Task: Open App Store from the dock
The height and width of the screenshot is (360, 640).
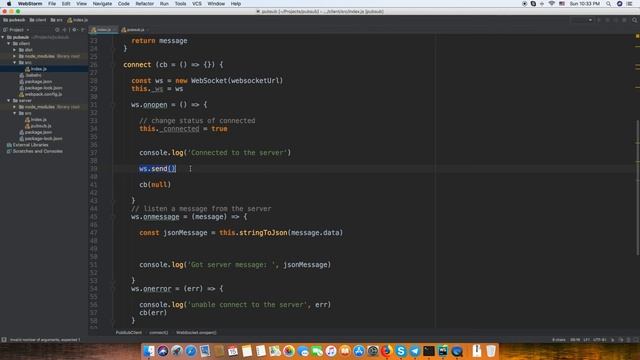Action: pyautogui.click(x=359, y=351)
